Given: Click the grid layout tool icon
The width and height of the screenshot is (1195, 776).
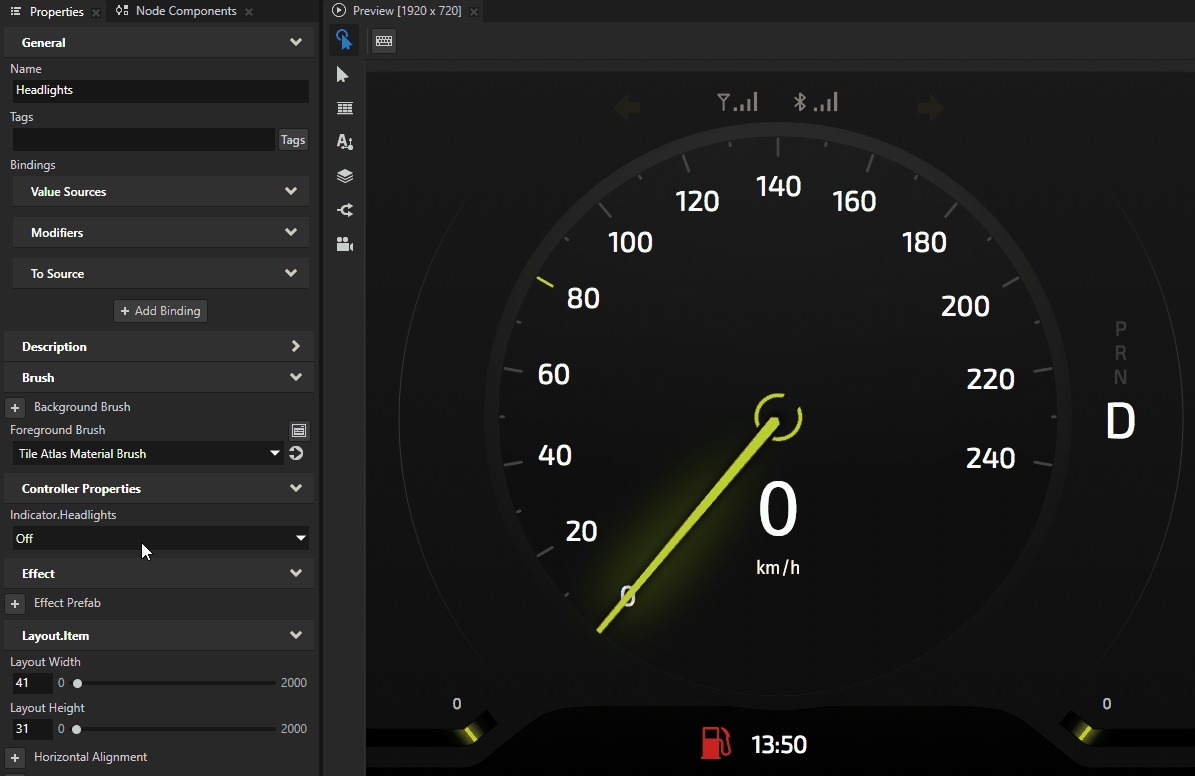Looking at the screenshot, I should point(344,108).
